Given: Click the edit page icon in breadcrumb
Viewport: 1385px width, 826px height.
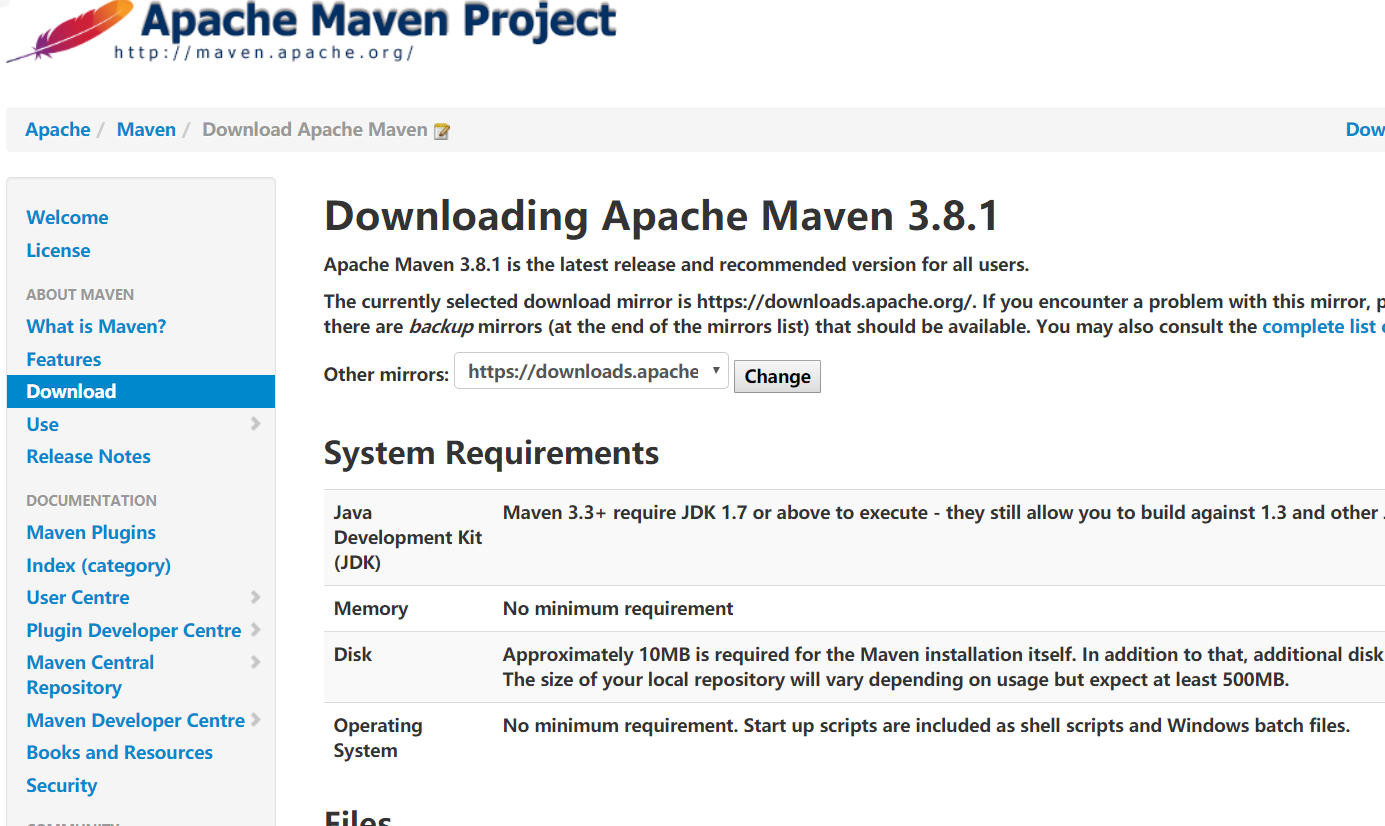Looking at the screenshot, I should (441, 131).
